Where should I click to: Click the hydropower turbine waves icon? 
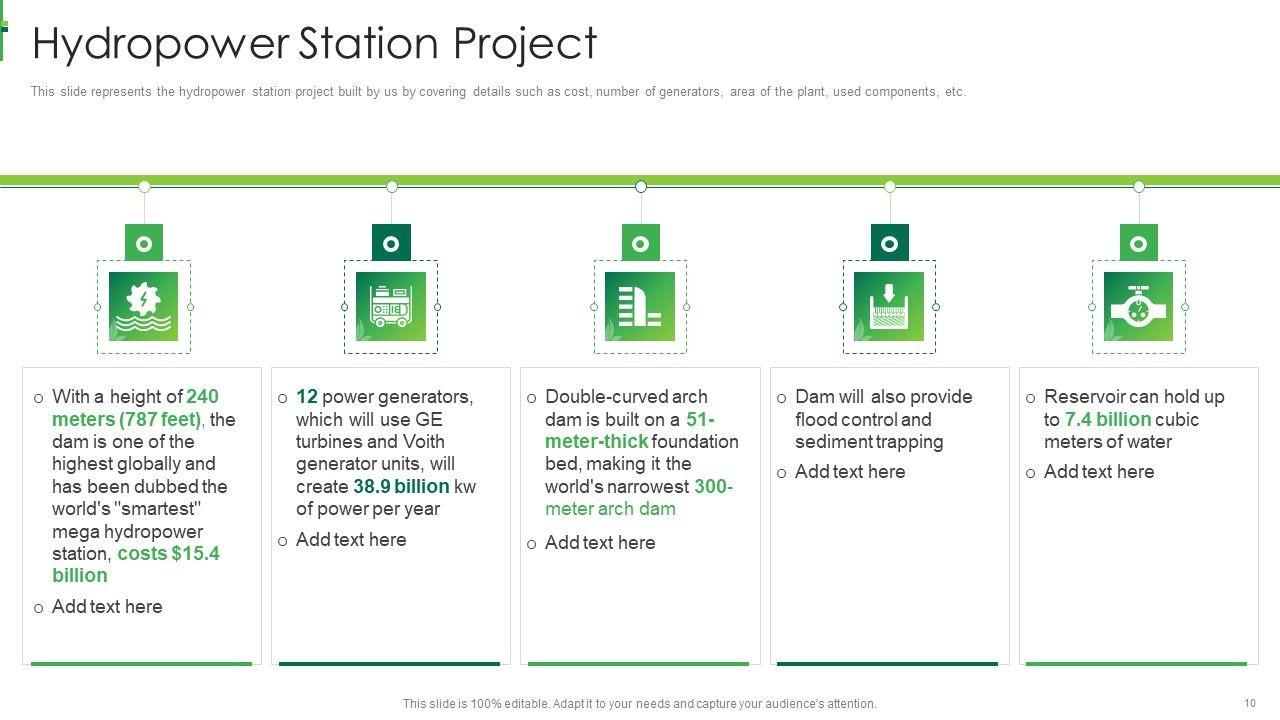point(144,306)
